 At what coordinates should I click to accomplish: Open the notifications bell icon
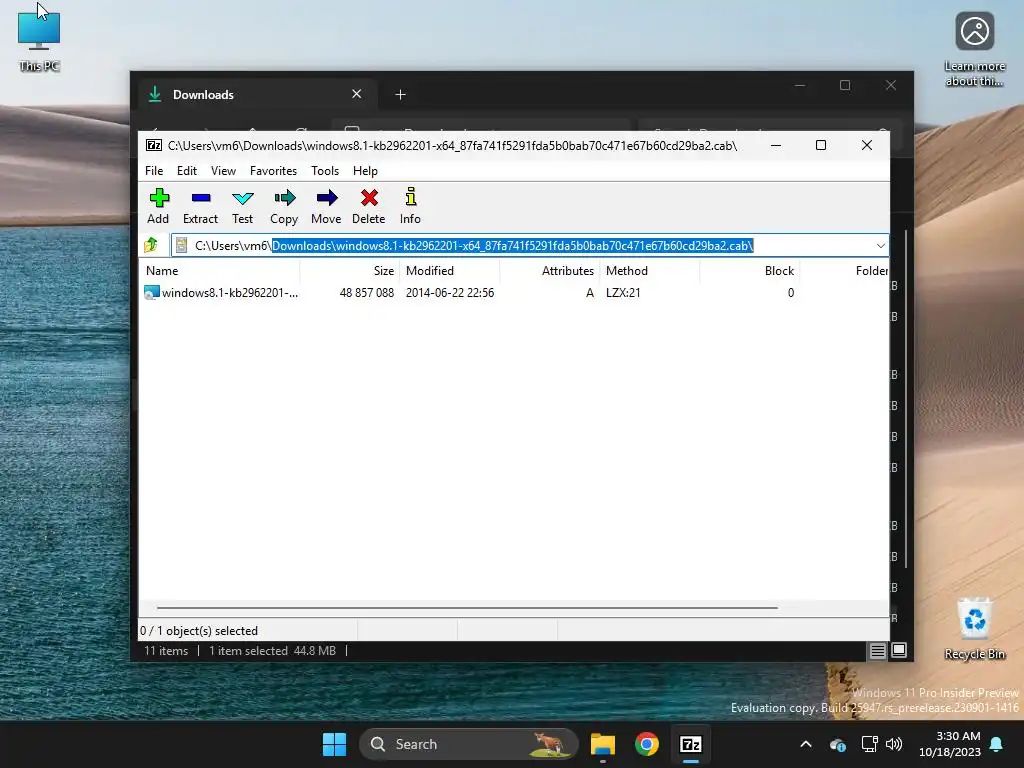[997, 744]
